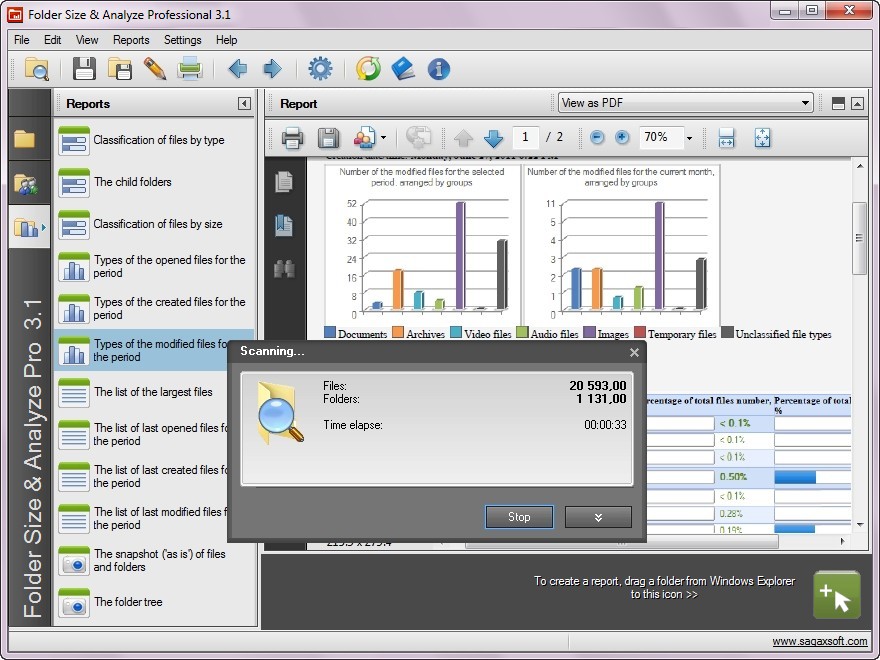The height and width of the screenshot is (660, 880).
Task: Expand the Scanning dialog with the chevron button
Action: pyautogui.click(x=598, y=517)
